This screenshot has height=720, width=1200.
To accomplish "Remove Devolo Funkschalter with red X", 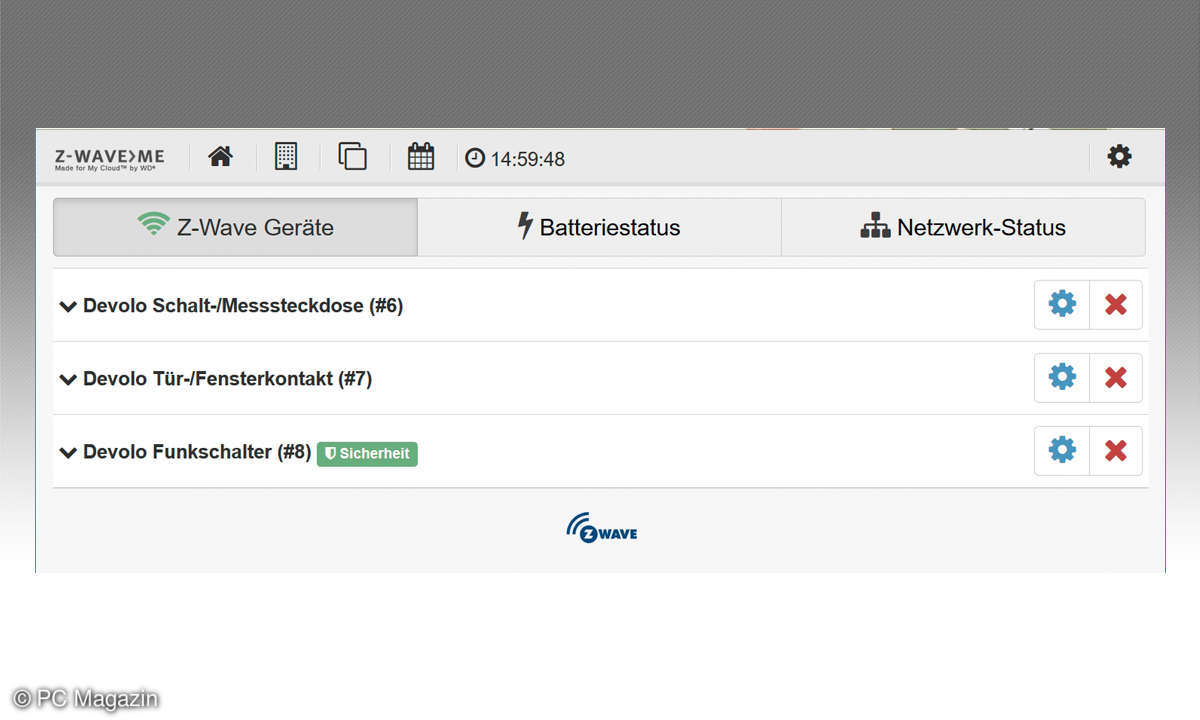I will pyautogui.click(x=1116, y=450).
